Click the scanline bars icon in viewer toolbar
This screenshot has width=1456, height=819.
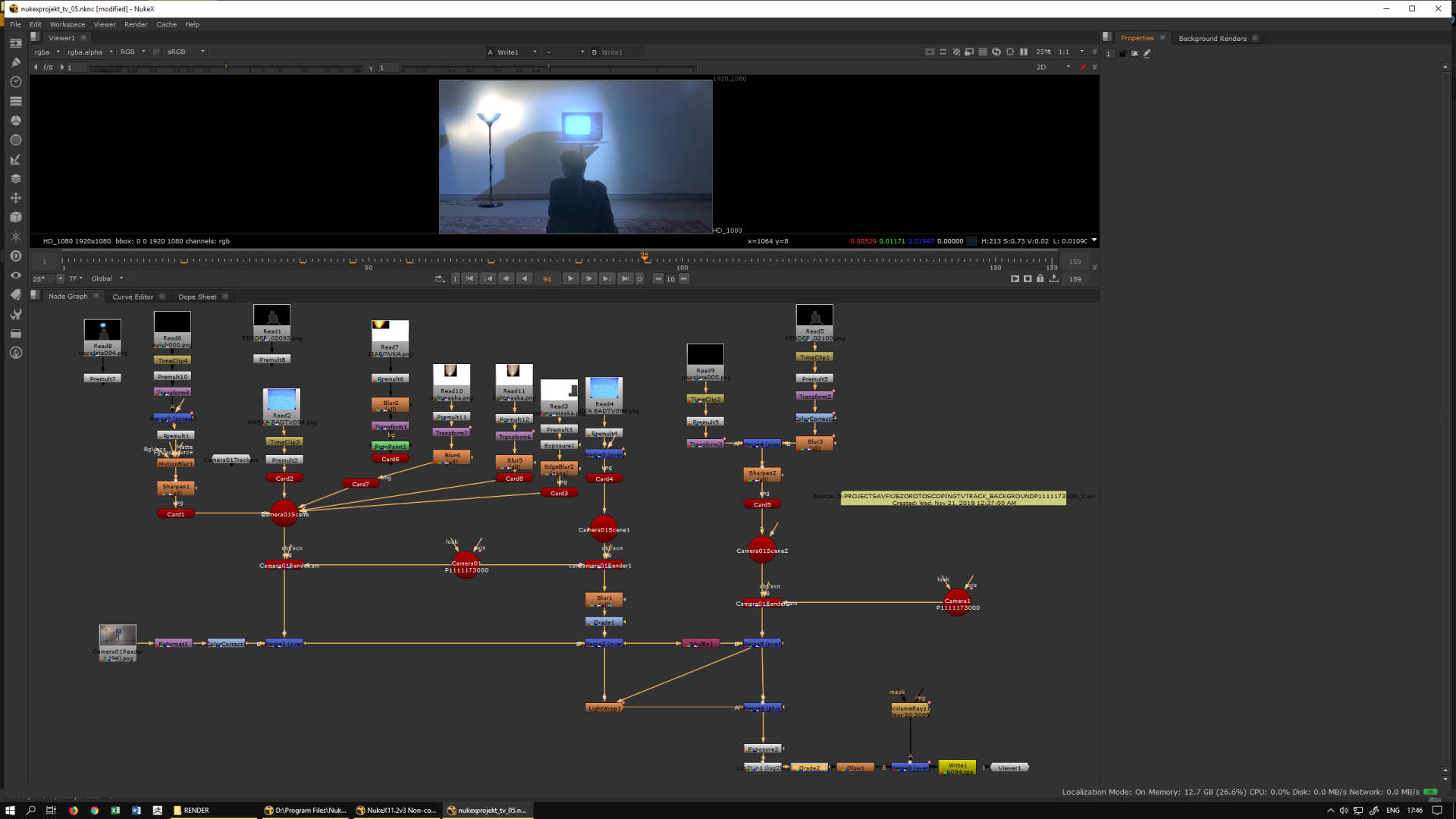tap(983, 52)
